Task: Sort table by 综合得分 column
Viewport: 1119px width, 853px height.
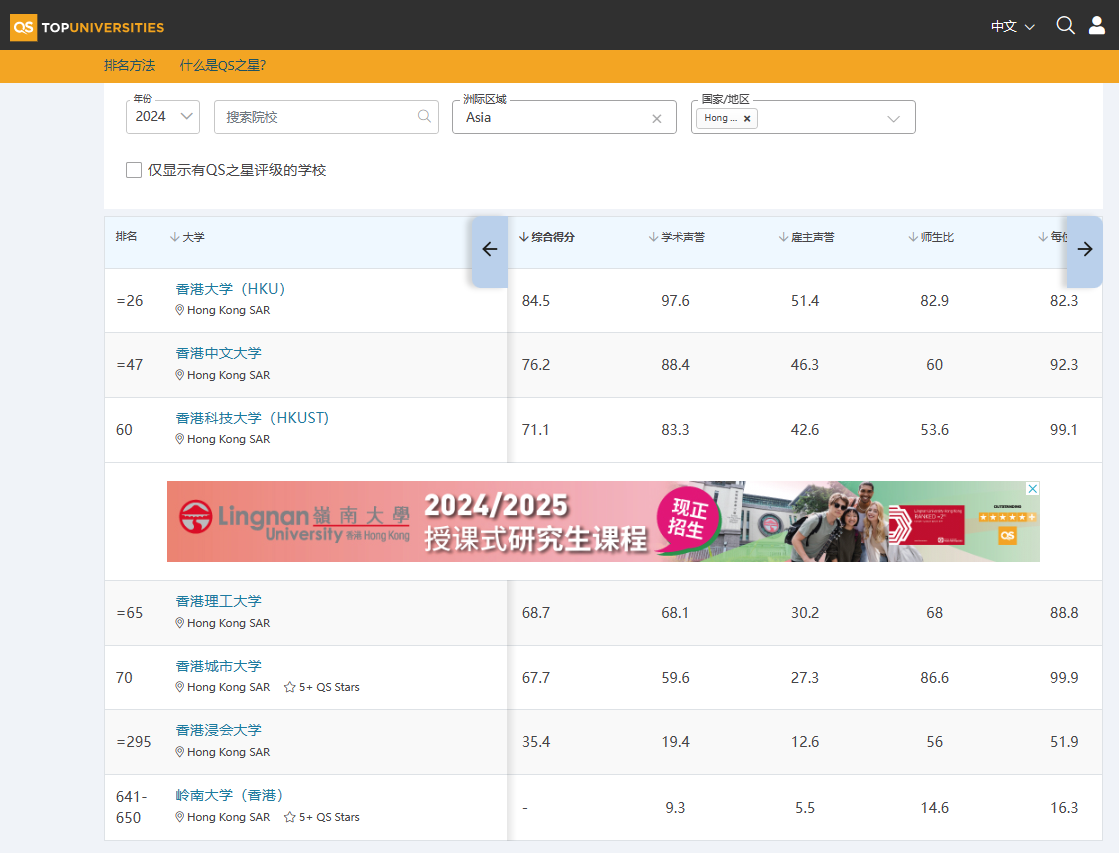Action: (547, 237)
